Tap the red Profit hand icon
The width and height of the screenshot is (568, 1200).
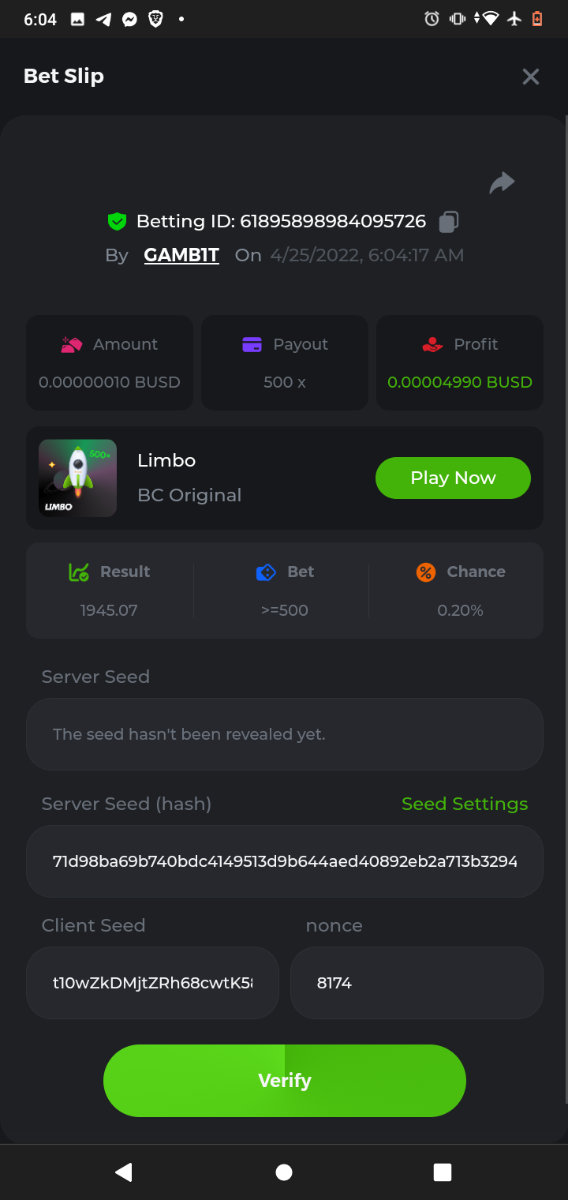tap(432, 344)
